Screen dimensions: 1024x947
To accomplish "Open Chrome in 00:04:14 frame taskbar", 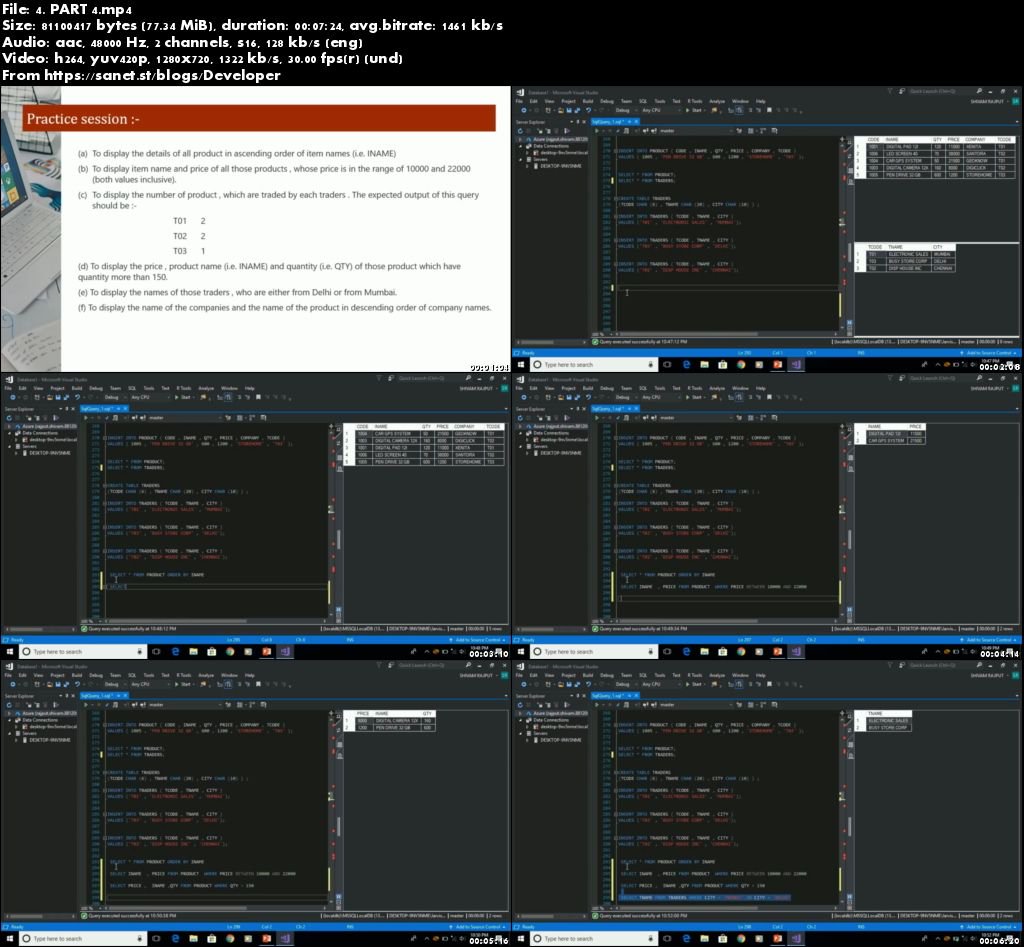I will coord(741,652).
